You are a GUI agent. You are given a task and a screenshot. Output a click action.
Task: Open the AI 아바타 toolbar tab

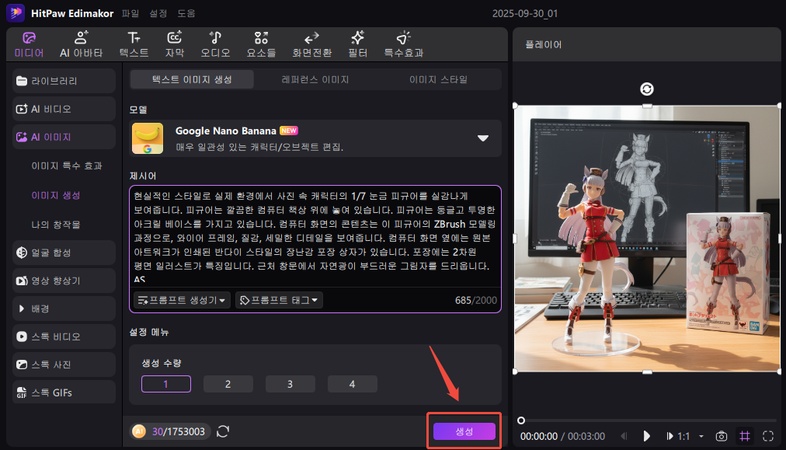coord(80,43)
